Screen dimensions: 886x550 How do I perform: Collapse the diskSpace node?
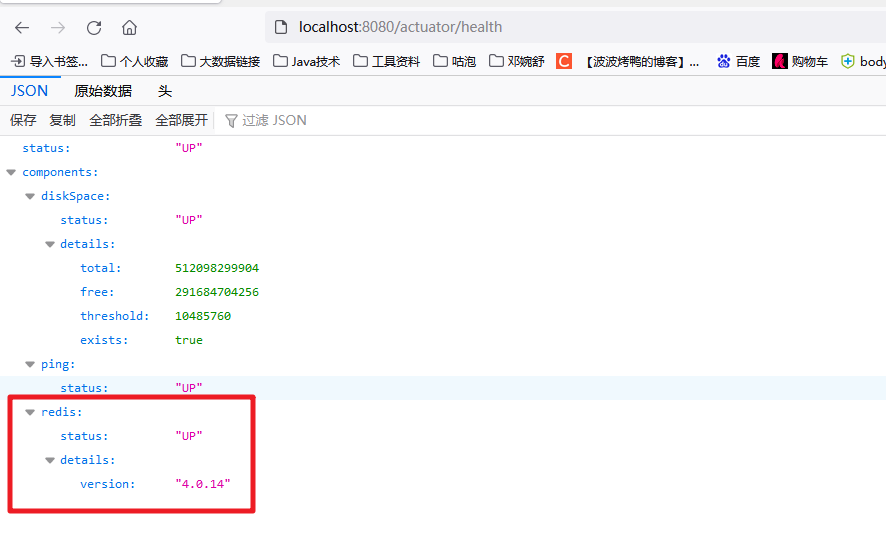[x=31, y=196]
